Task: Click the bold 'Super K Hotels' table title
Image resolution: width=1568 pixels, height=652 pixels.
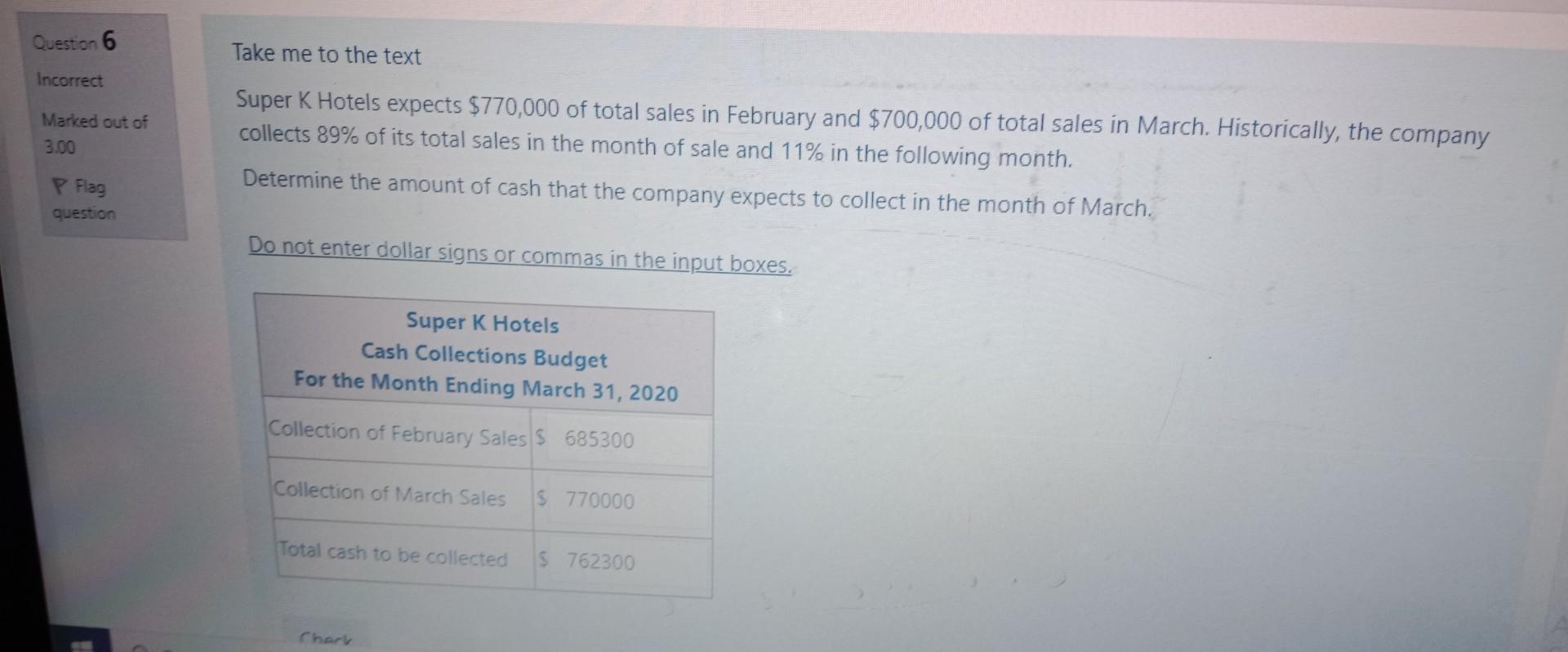Action: click(x=483, y=324)
